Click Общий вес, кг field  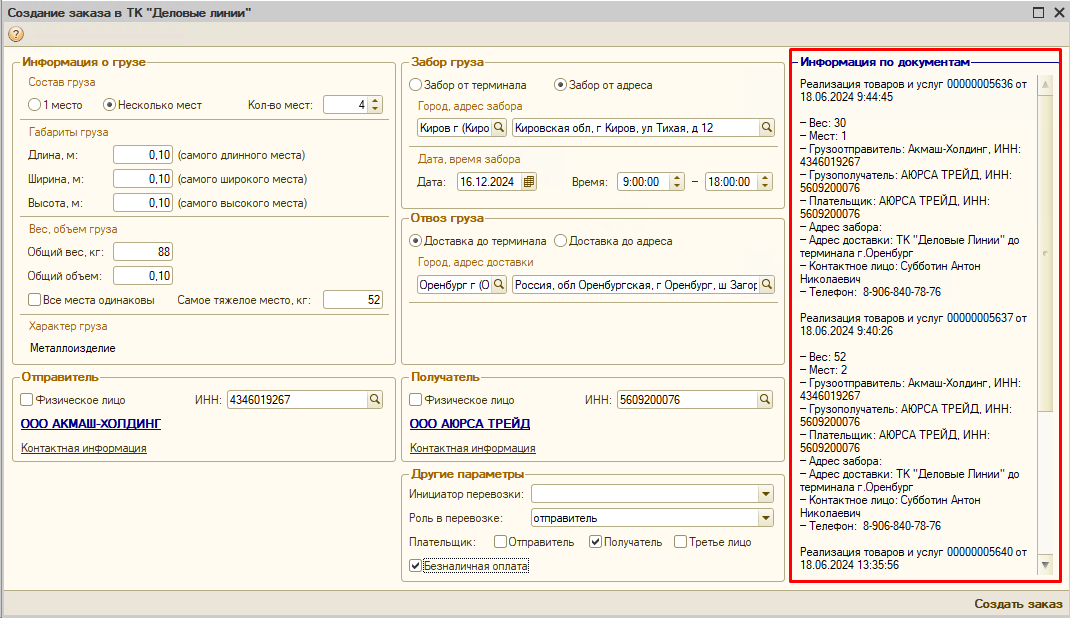coord(143,252)
